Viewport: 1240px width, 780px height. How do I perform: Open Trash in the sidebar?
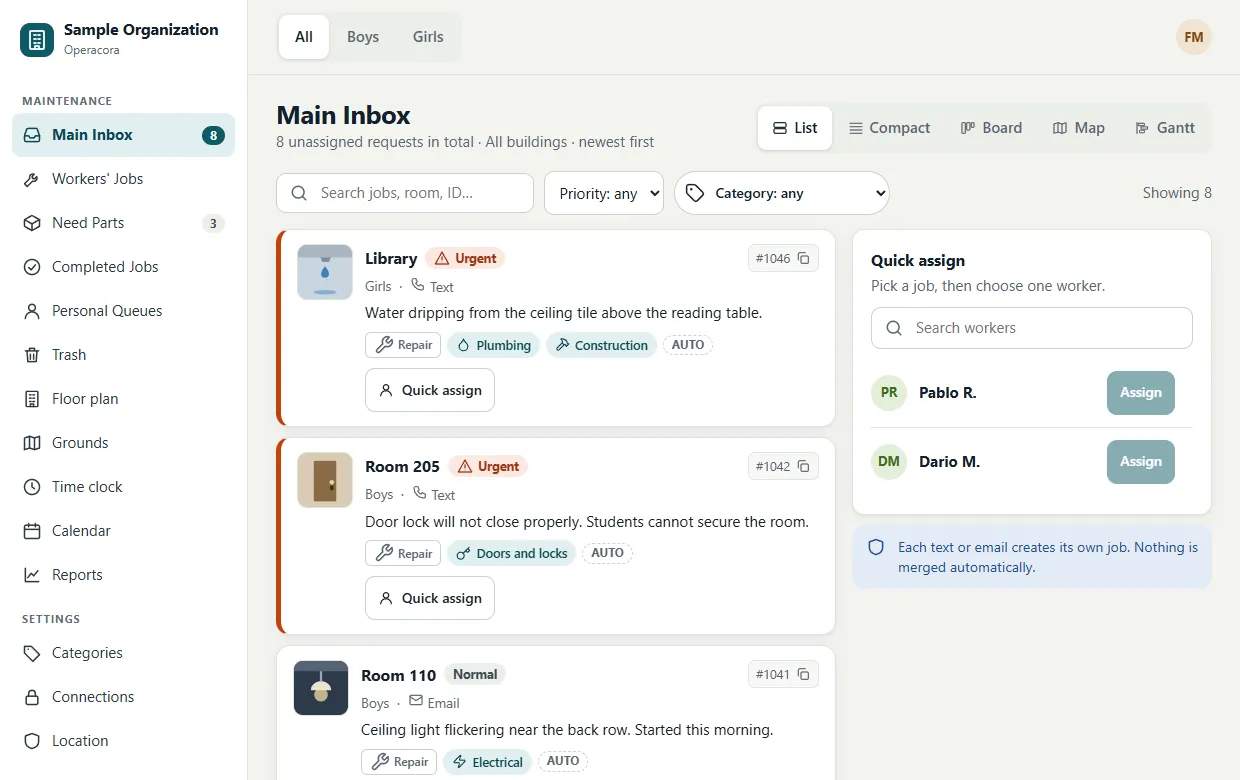(x=123, y=355)
